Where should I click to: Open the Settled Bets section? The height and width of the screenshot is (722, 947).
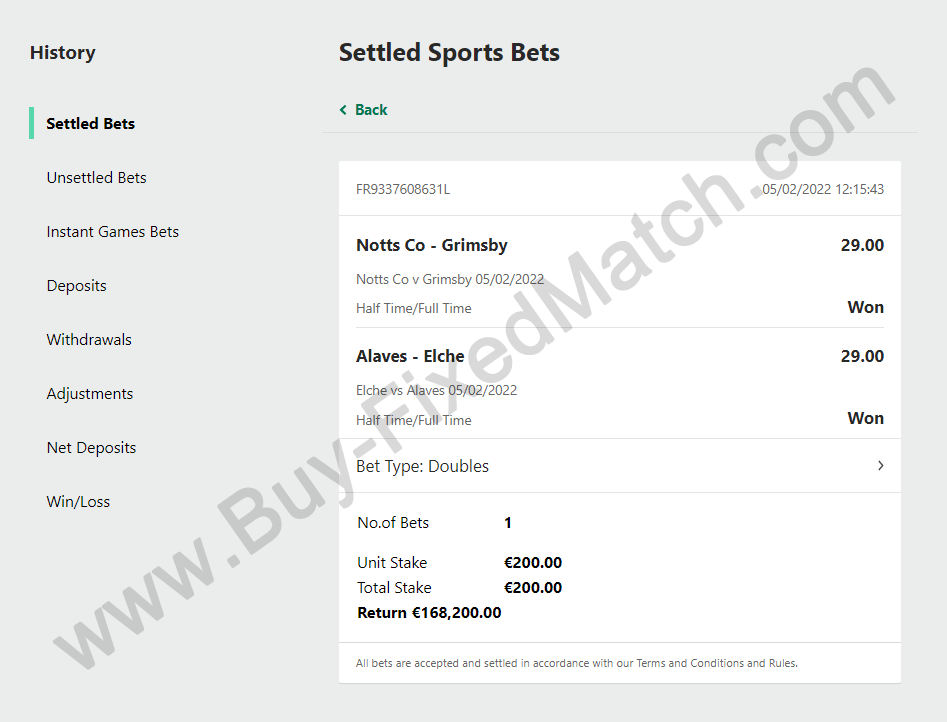[x=91, y=123]
